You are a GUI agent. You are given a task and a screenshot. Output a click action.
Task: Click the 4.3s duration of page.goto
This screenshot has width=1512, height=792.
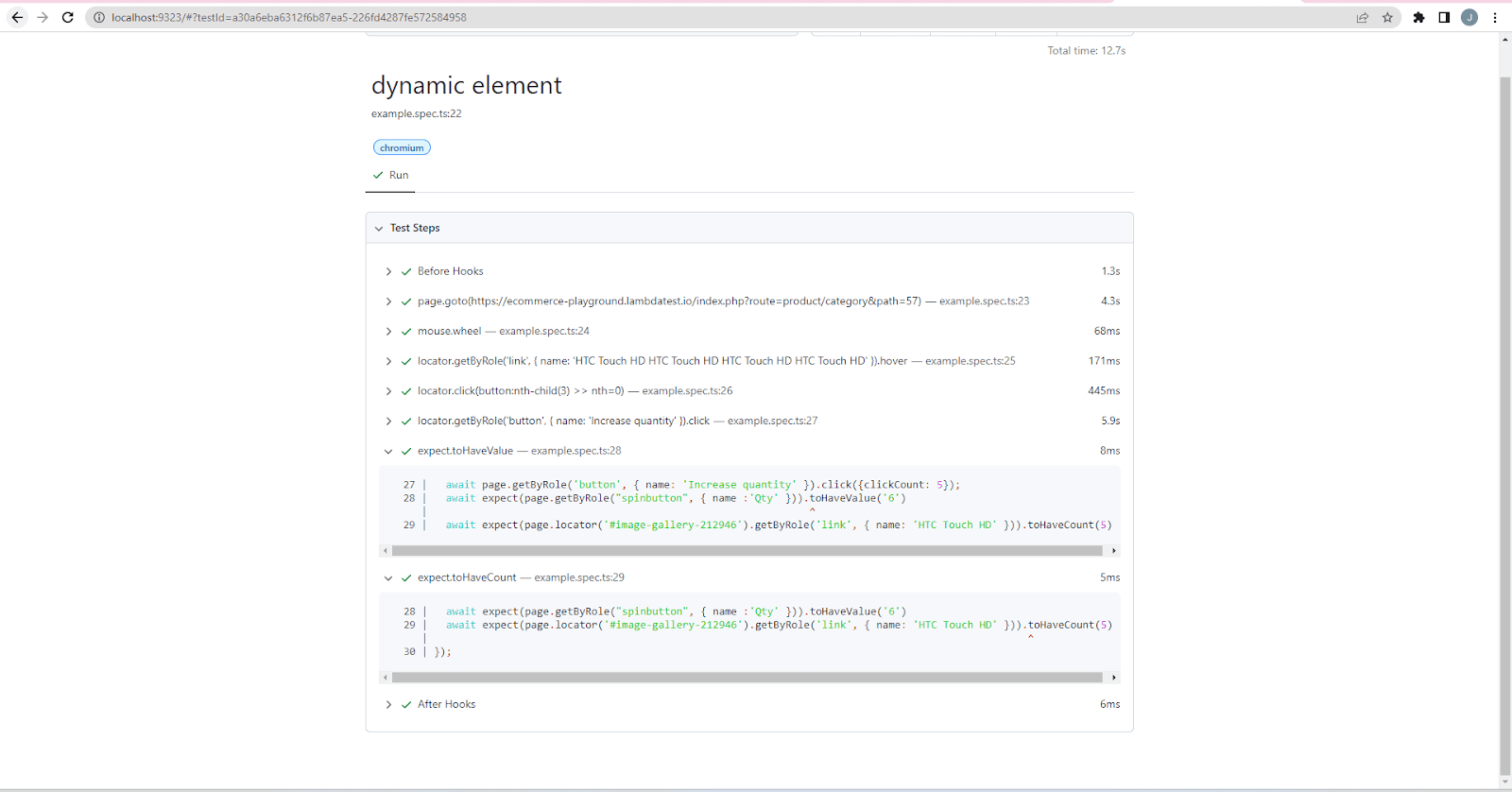tap(1110, 301)
